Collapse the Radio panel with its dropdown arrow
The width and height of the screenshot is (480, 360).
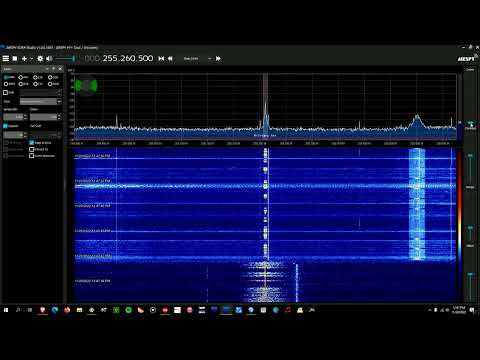(x=47, y=69)
